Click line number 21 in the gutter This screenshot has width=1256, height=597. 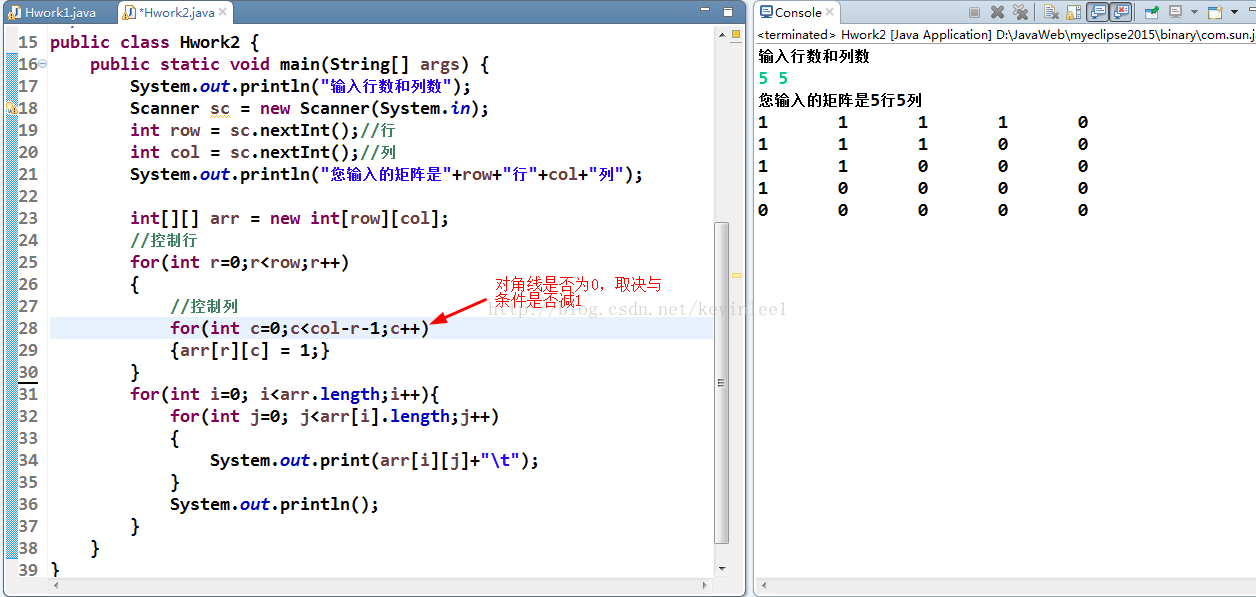(x=28, y=174)
